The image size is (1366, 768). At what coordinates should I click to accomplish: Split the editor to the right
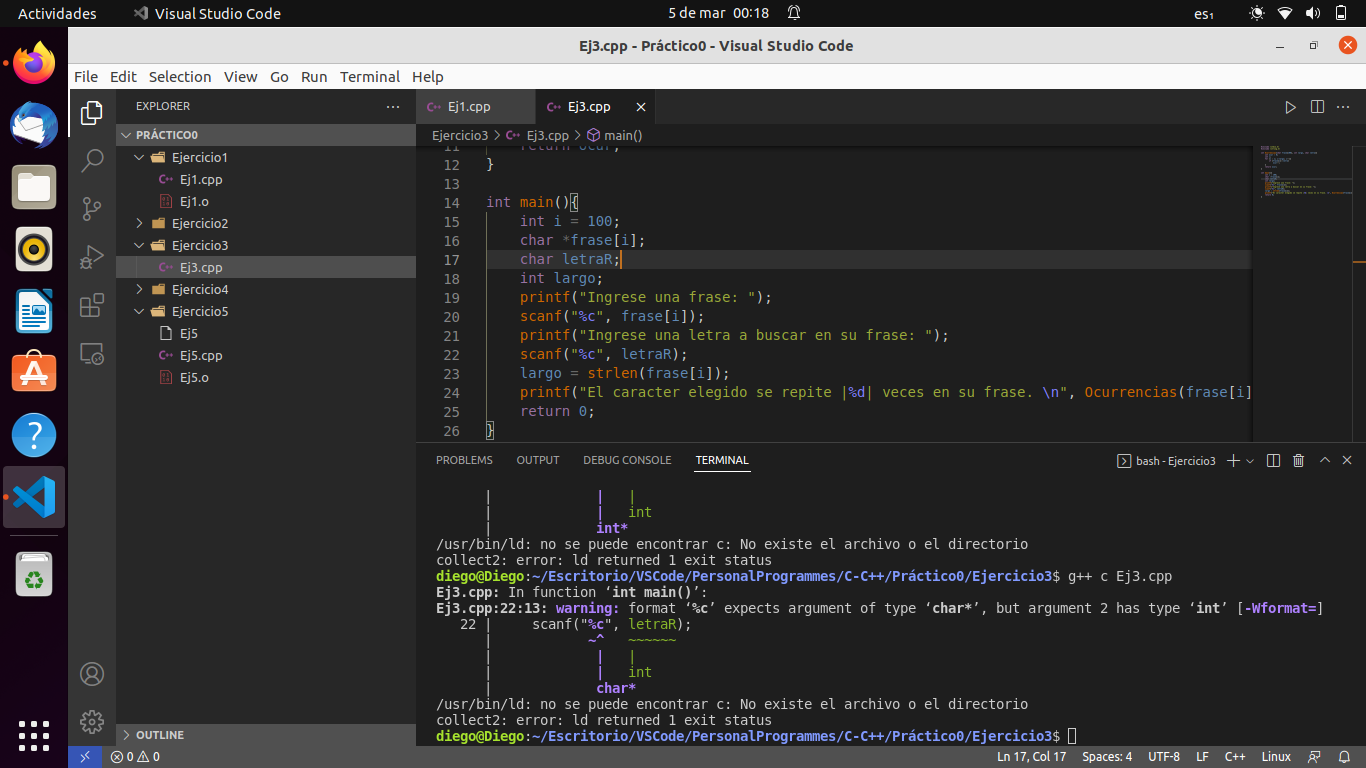click(x=1317, y=107)
